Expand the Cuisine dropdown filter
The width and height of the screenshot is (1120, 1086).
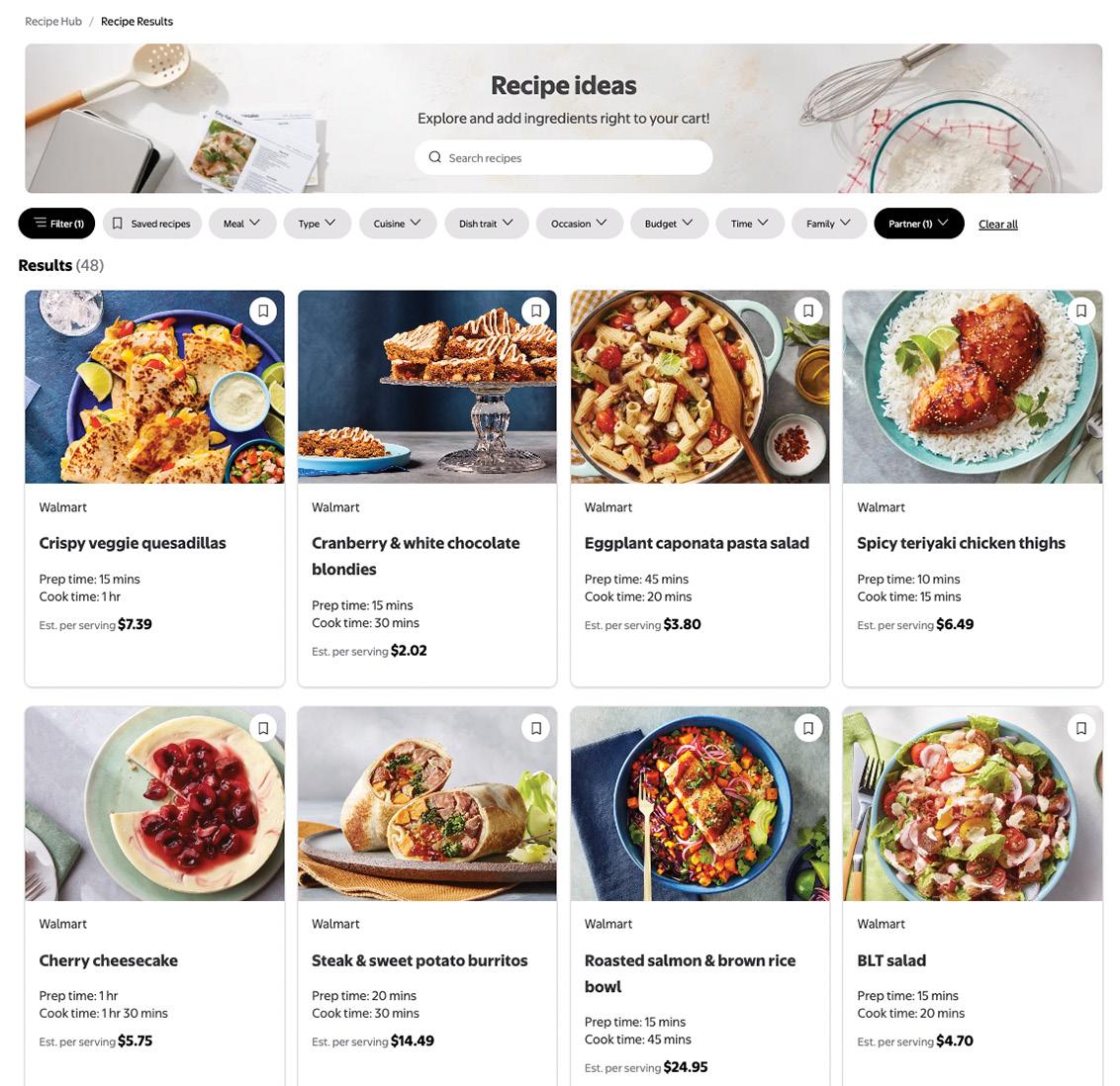(x=398, y=224)
